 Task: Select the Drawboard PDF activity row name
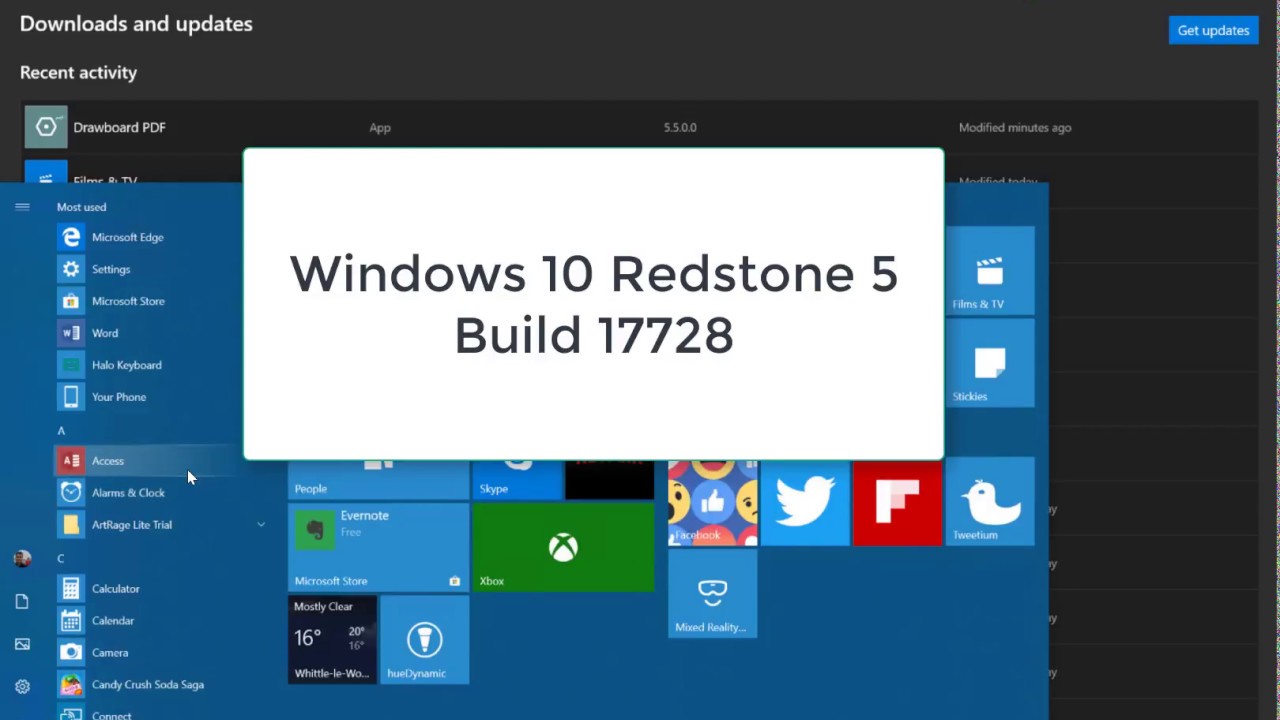click(x=119, y=127)
